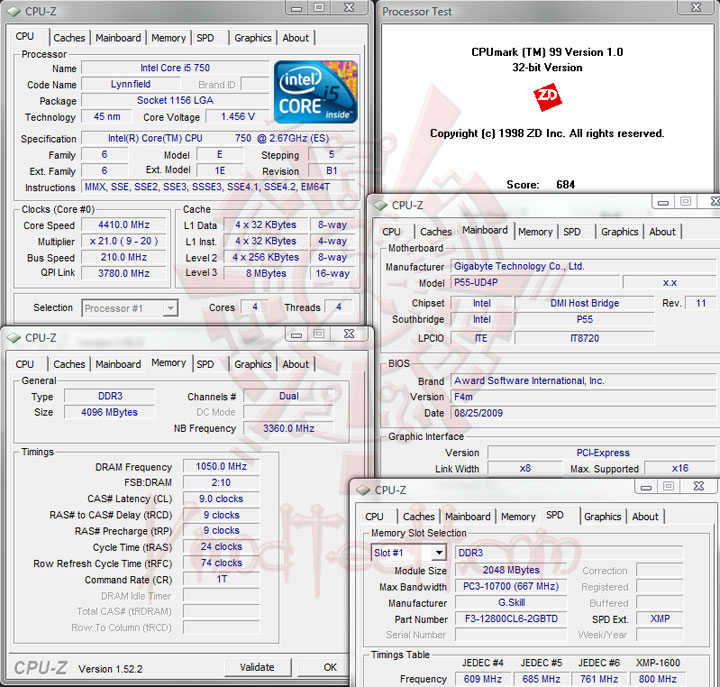The image size is (720, 687).
Task: Select Caches tab in SPD CPU-Z window
Action: tap(419, 517)
